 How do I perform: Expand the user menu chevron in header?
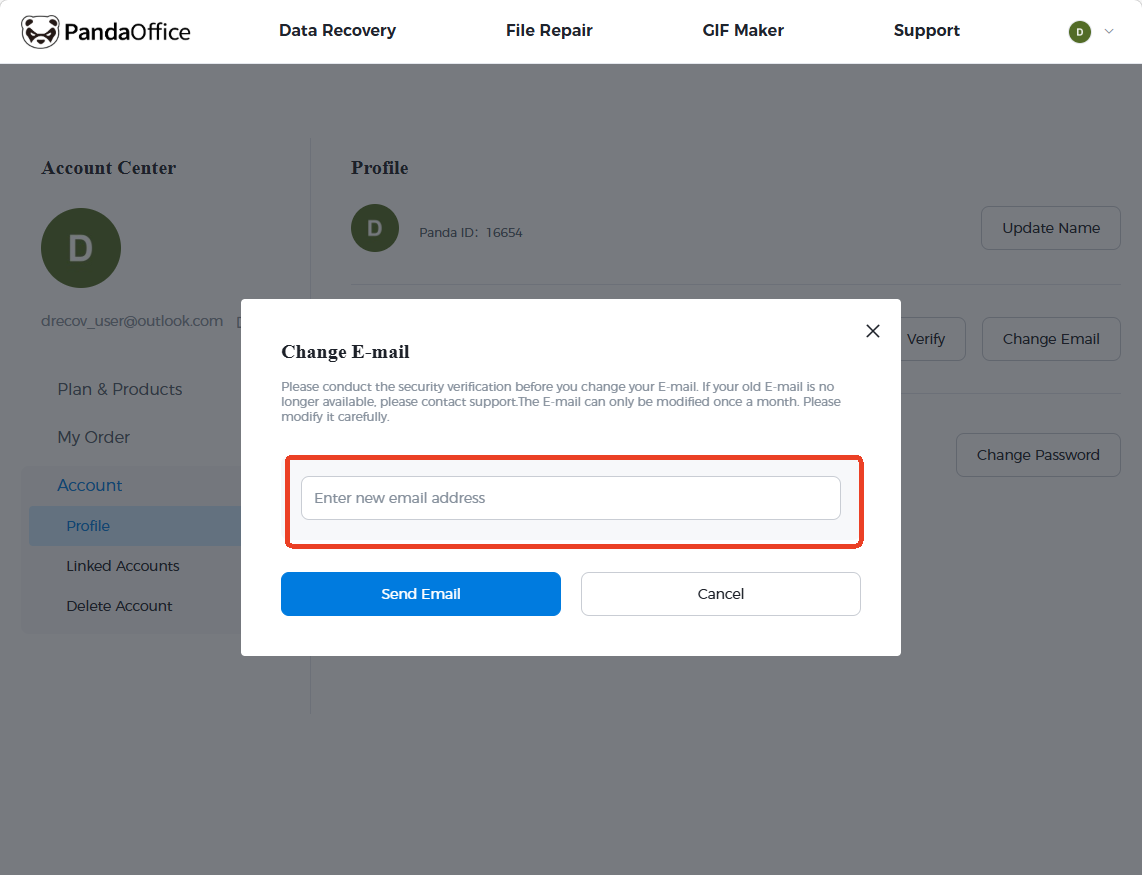pyautogui.click(x=1109, y=32)
